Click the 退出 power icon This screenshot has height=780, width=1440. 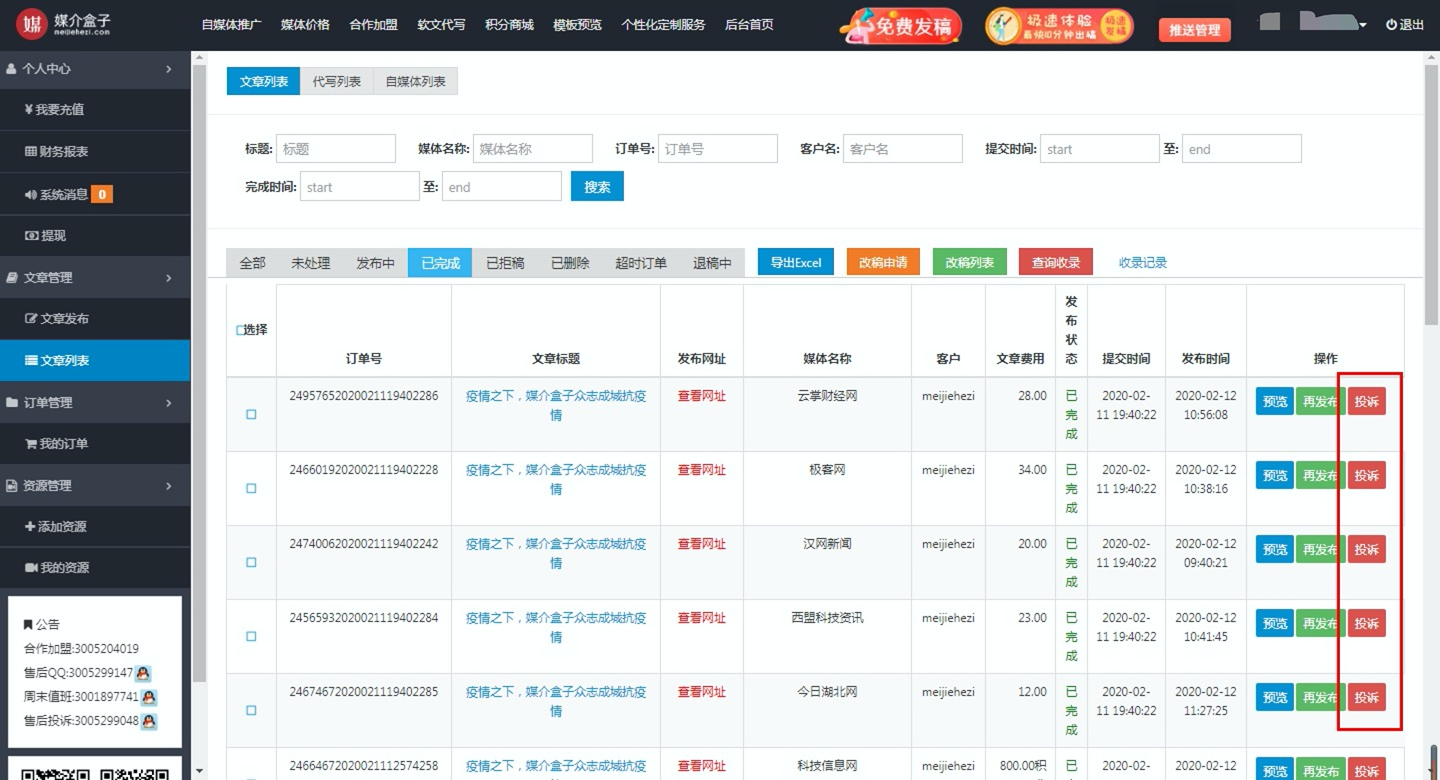click(x=1391, y=25)
